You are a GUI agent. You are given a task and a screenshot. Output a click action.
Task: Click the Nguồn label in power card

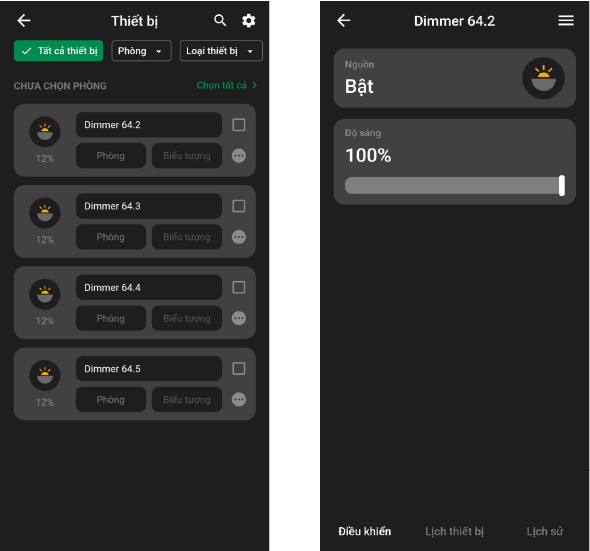click(x=359, y=64)
